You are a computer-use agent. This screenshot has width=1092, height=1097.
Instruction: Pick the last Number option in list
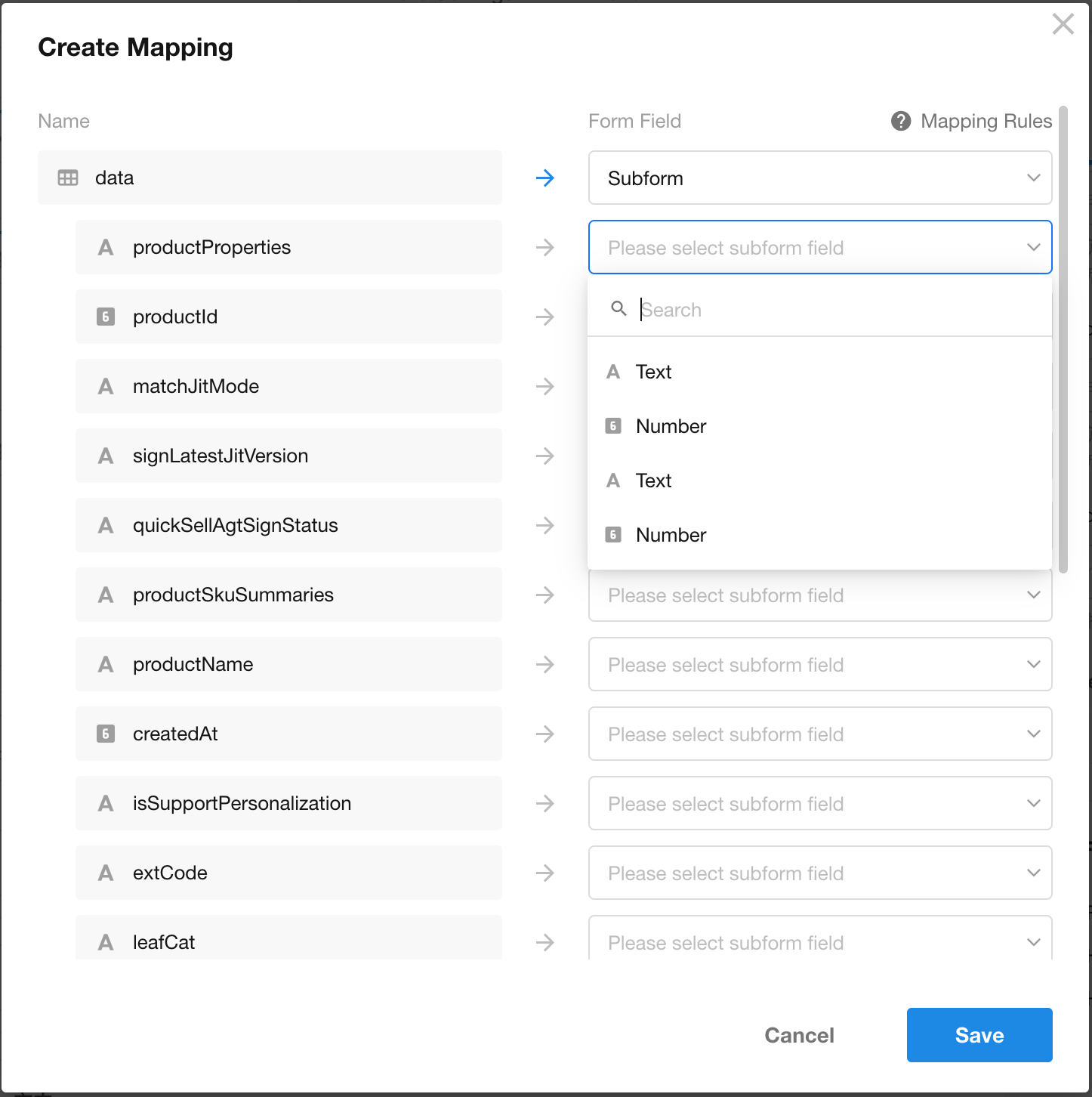(671, 535)
